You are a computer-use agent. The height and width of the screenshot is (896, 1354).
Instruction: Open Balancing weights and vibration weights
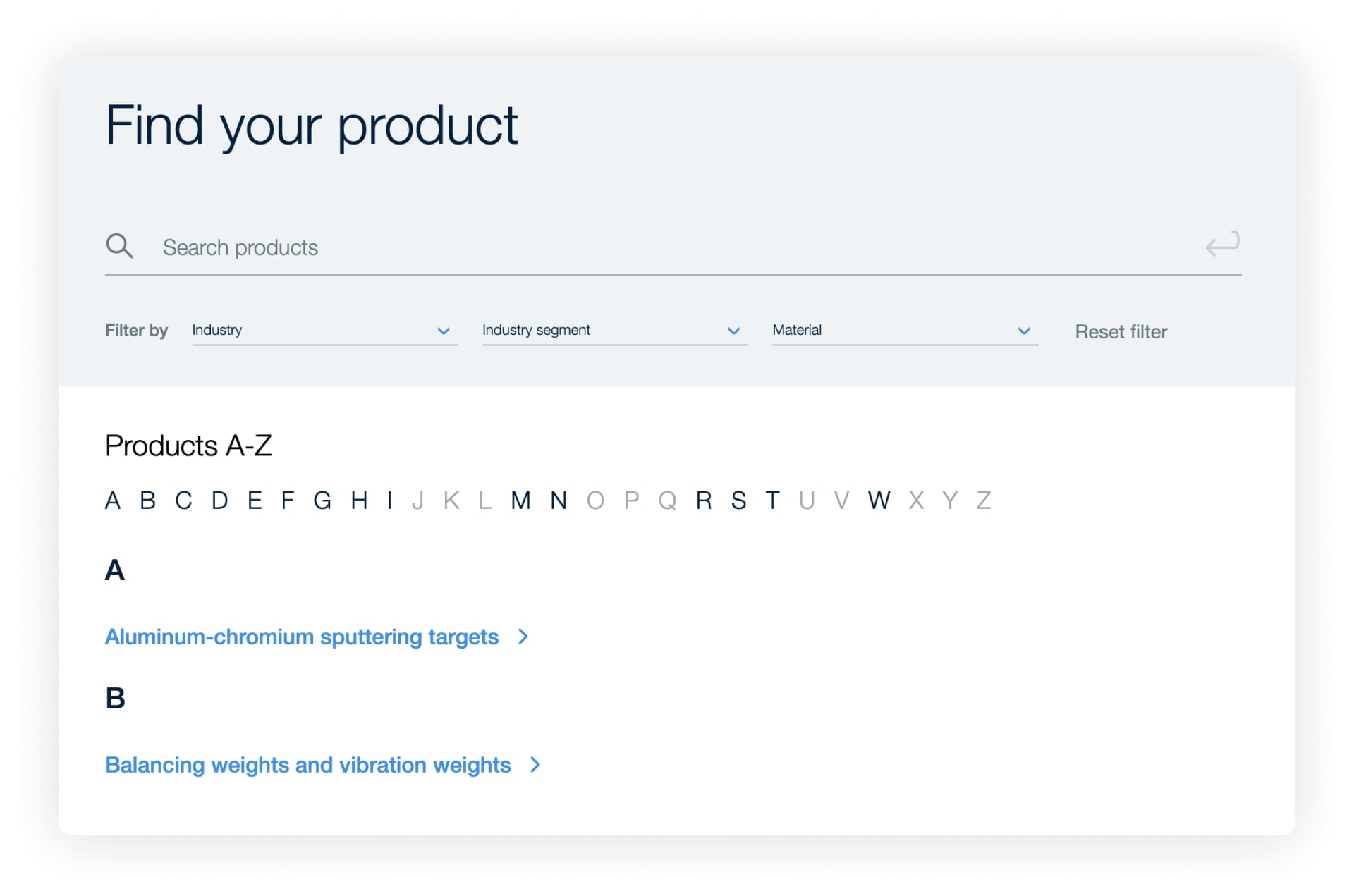pyautogui.click(x=307, y=765)
